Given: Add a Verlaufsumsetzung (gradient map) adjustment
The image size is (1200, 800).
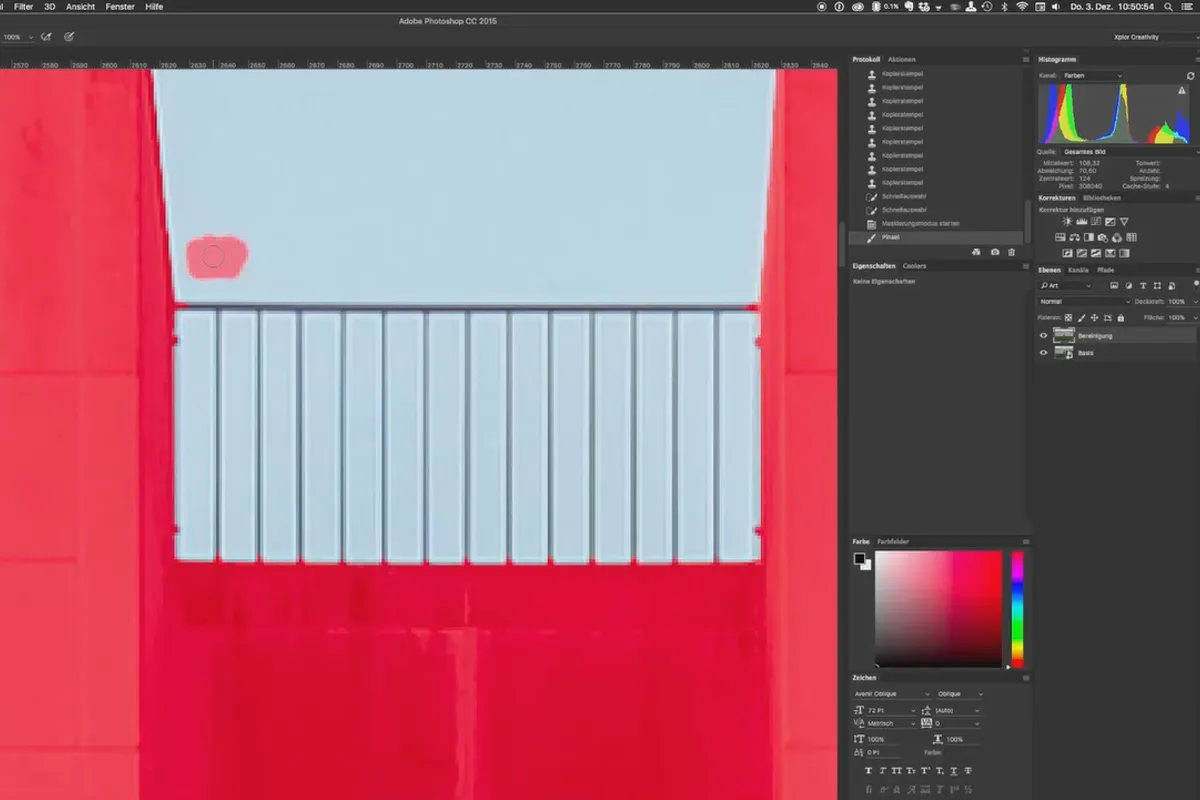Looking at the screenshot, I should click(1125, 253).
